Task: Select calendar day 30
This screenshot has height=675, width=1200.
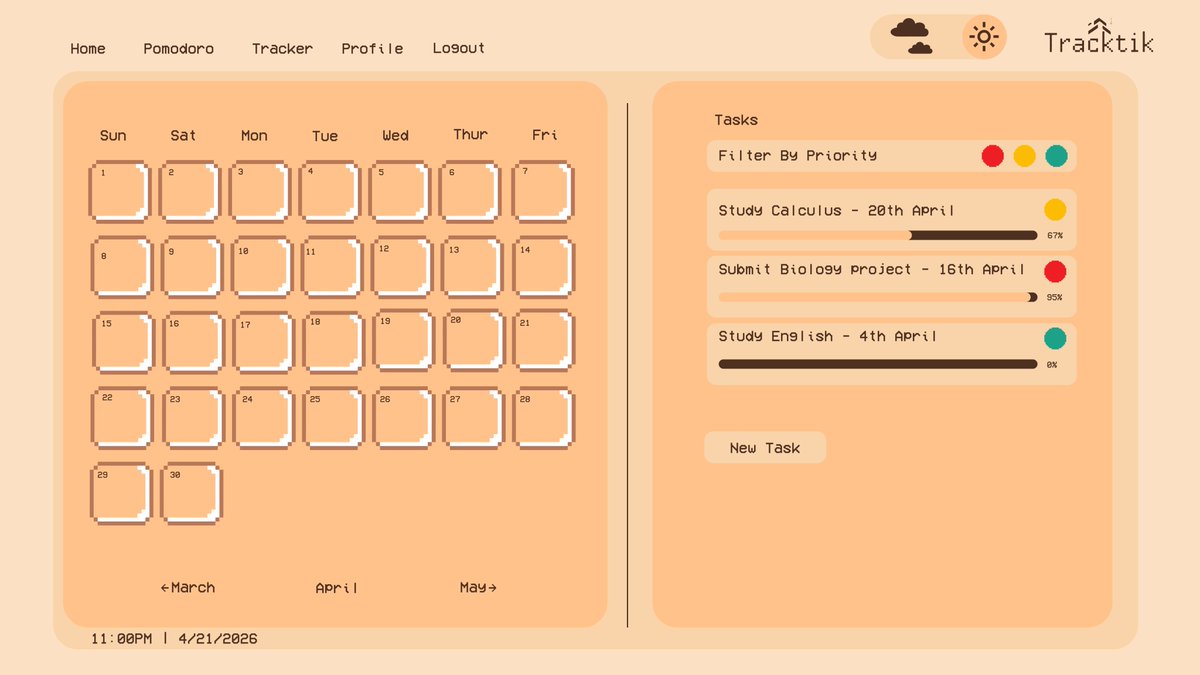Action: pyautogui.click(x=191, y=493)
